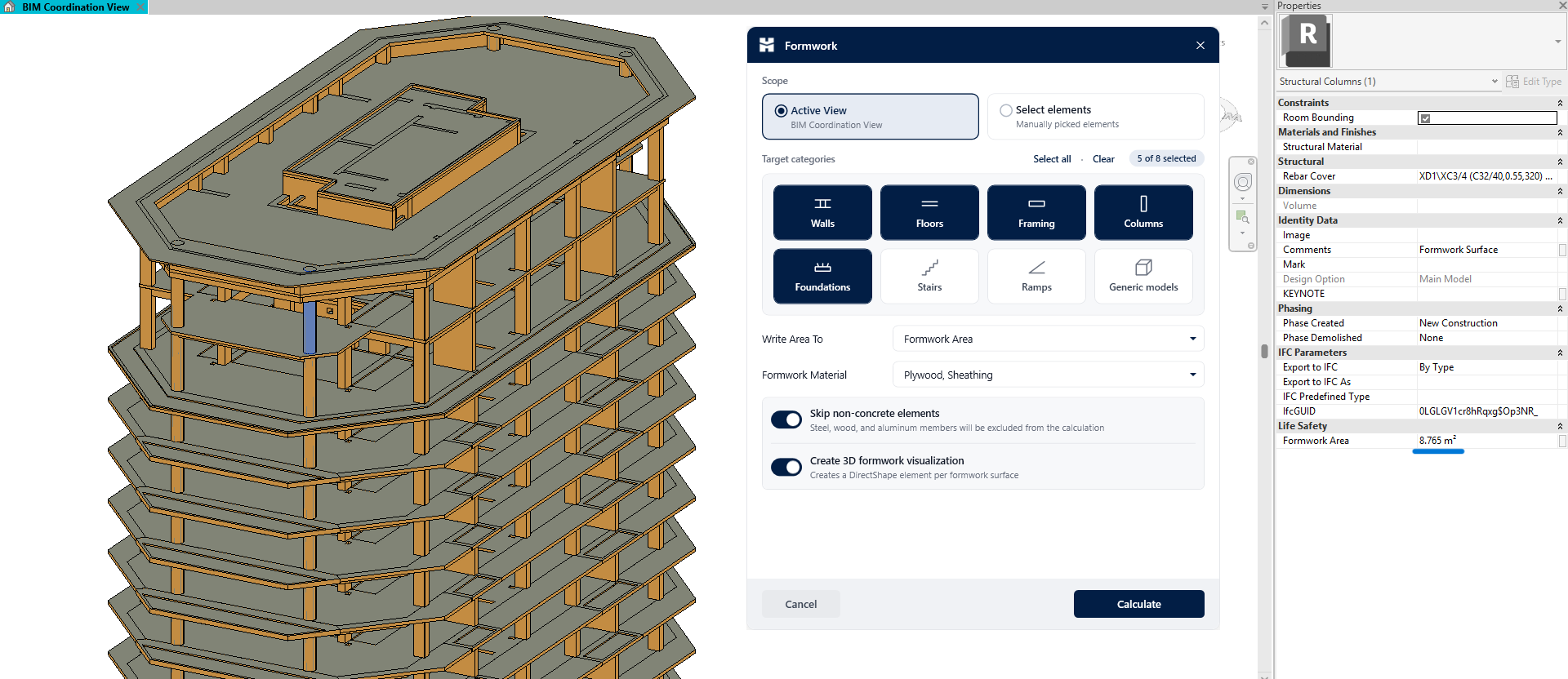Click the Comments value Formwork Surface

pos(1458,250)
